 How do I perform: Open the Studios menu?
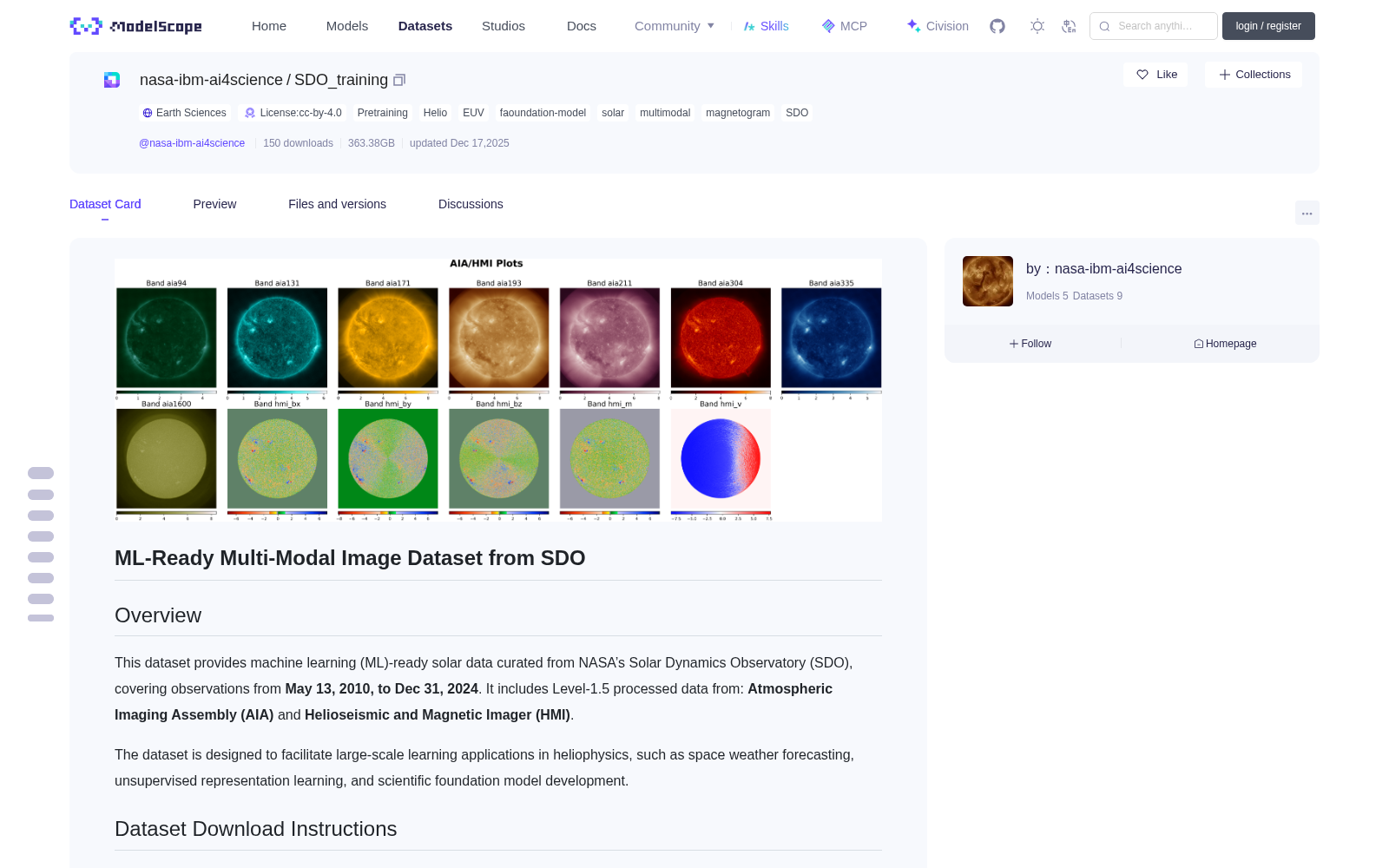[504, 26]
